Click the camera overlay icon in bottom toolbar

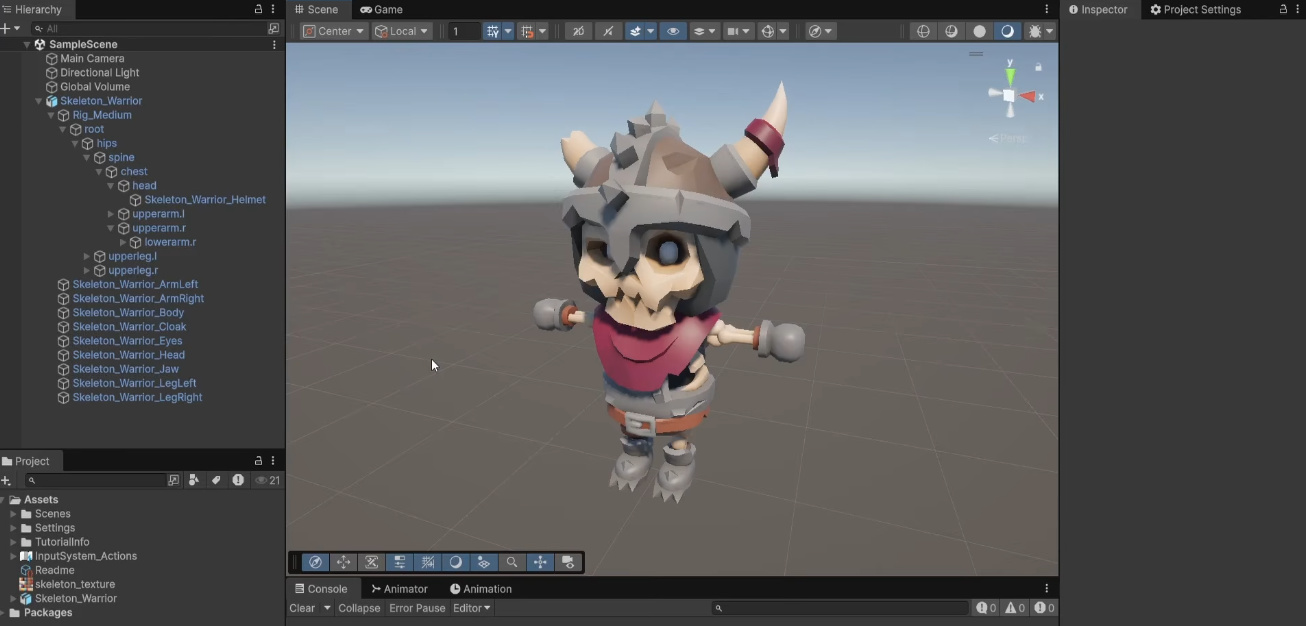[x=568, y=562]
